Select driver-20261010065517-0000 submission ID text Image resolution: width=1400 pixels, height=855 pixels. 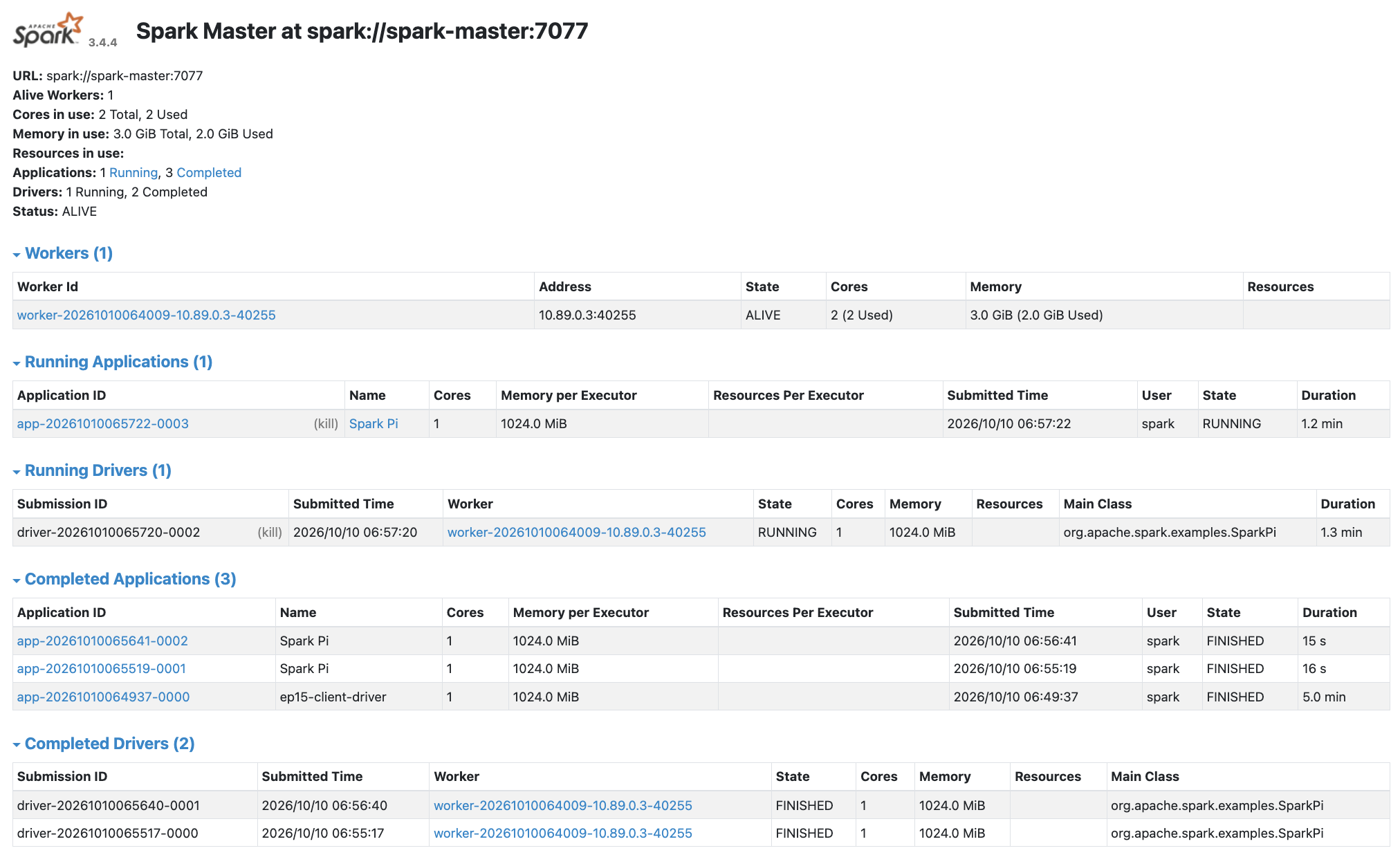pos(108,833)
